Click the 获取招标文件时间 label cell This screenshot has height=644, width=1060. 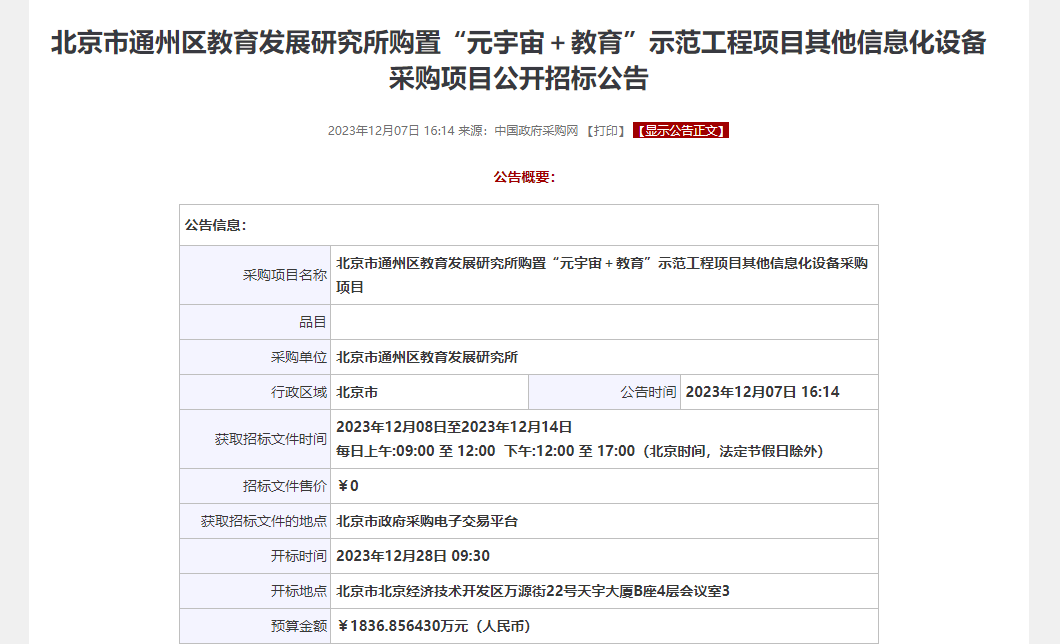click(x=256, y=439)
